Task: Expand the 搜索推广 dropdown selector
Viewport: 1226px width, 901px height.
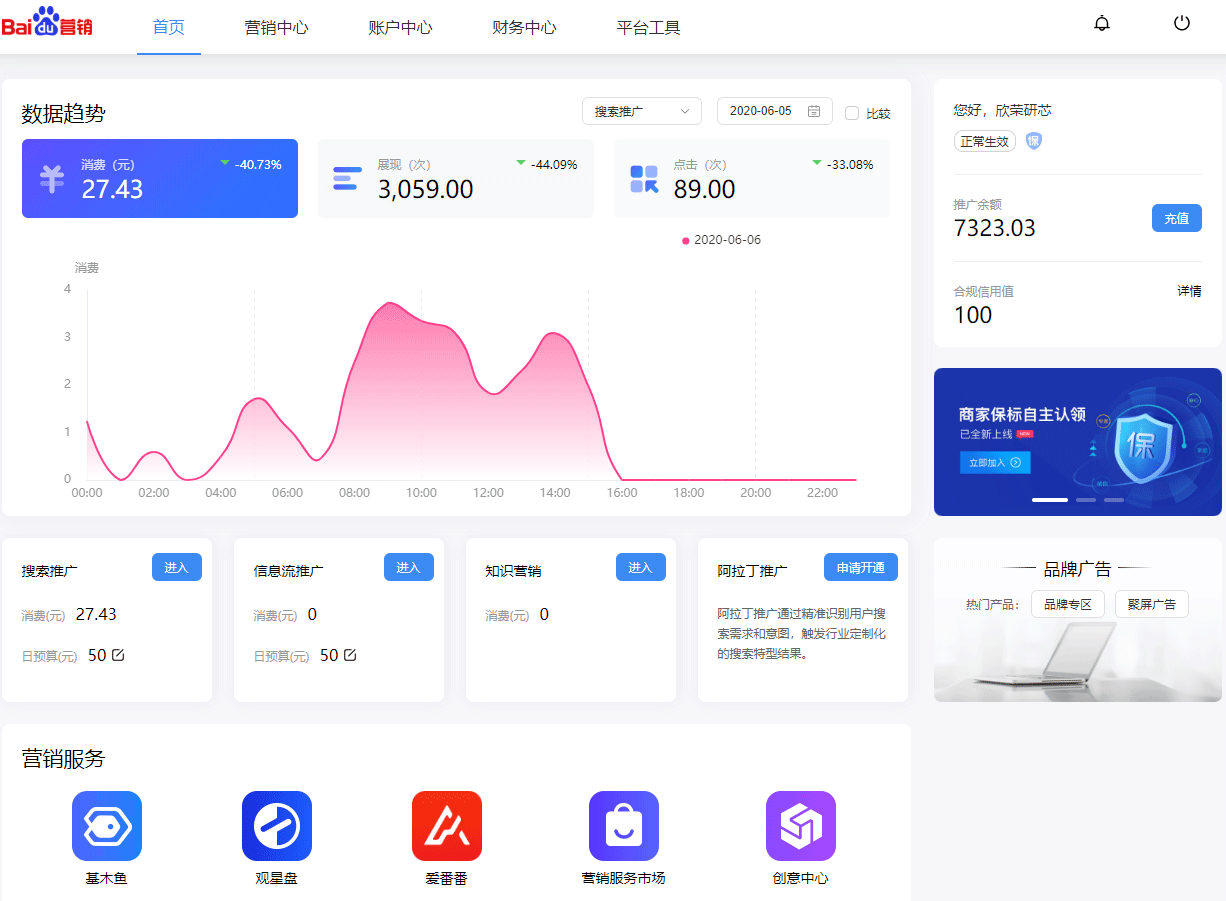Action: point(641,111)
